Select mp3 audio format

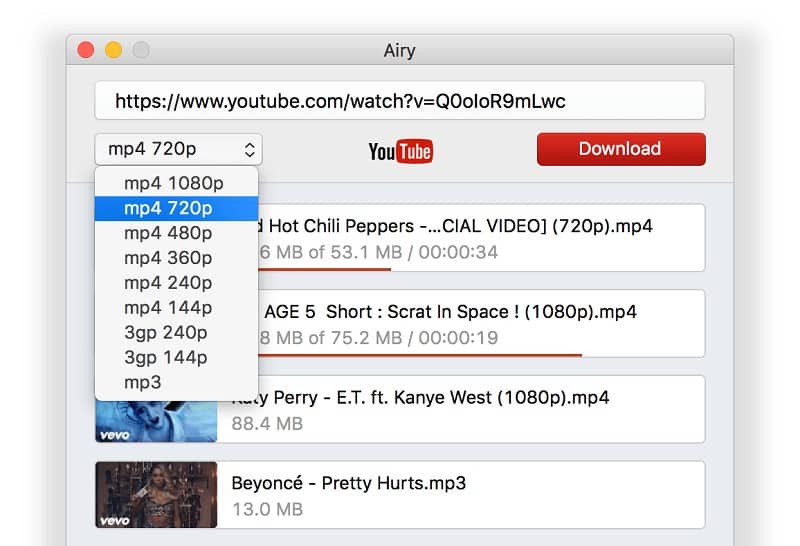(x=143, y=382)
